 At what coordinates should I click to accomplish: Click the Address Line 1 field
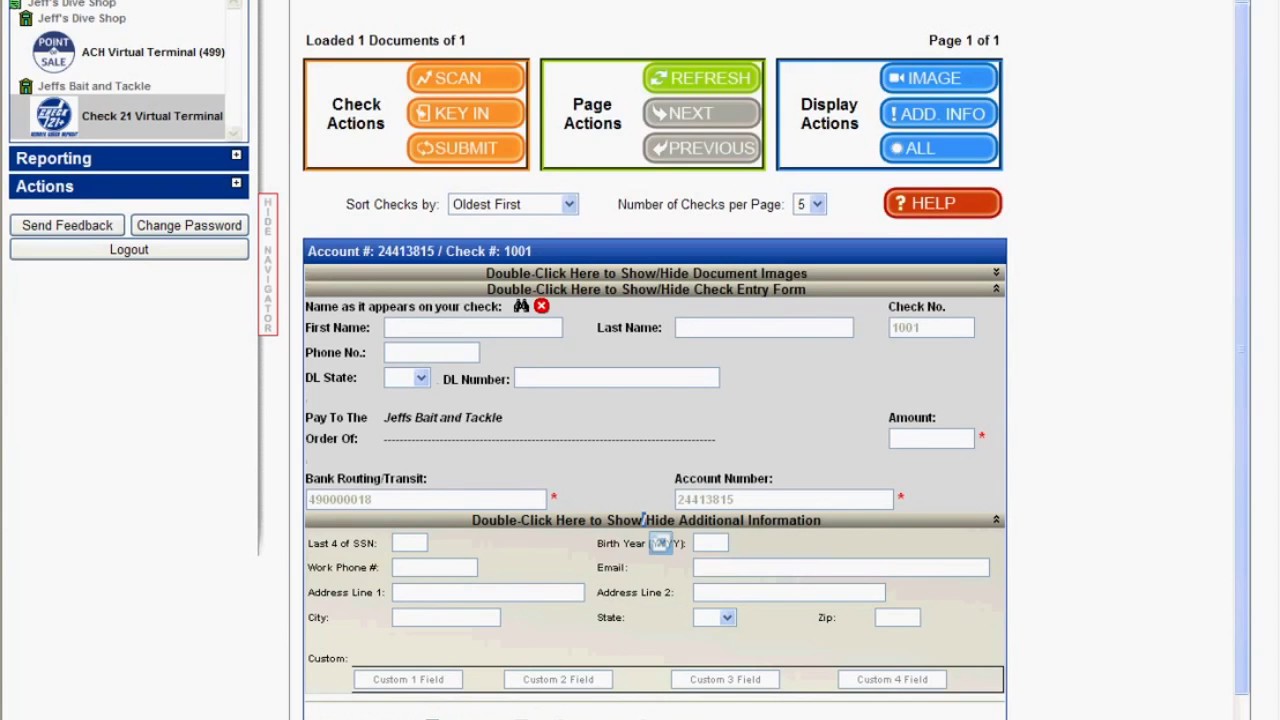[x=488, y=593]
